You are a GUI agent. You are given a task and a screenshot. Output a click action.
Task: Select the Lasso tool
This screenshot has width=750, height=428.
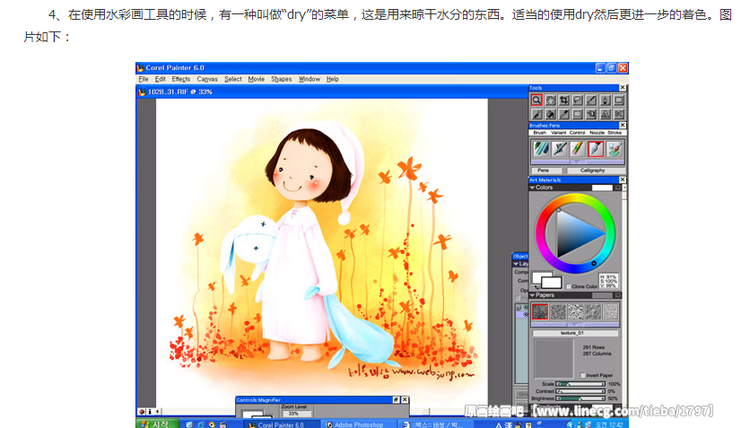(578, 100)
